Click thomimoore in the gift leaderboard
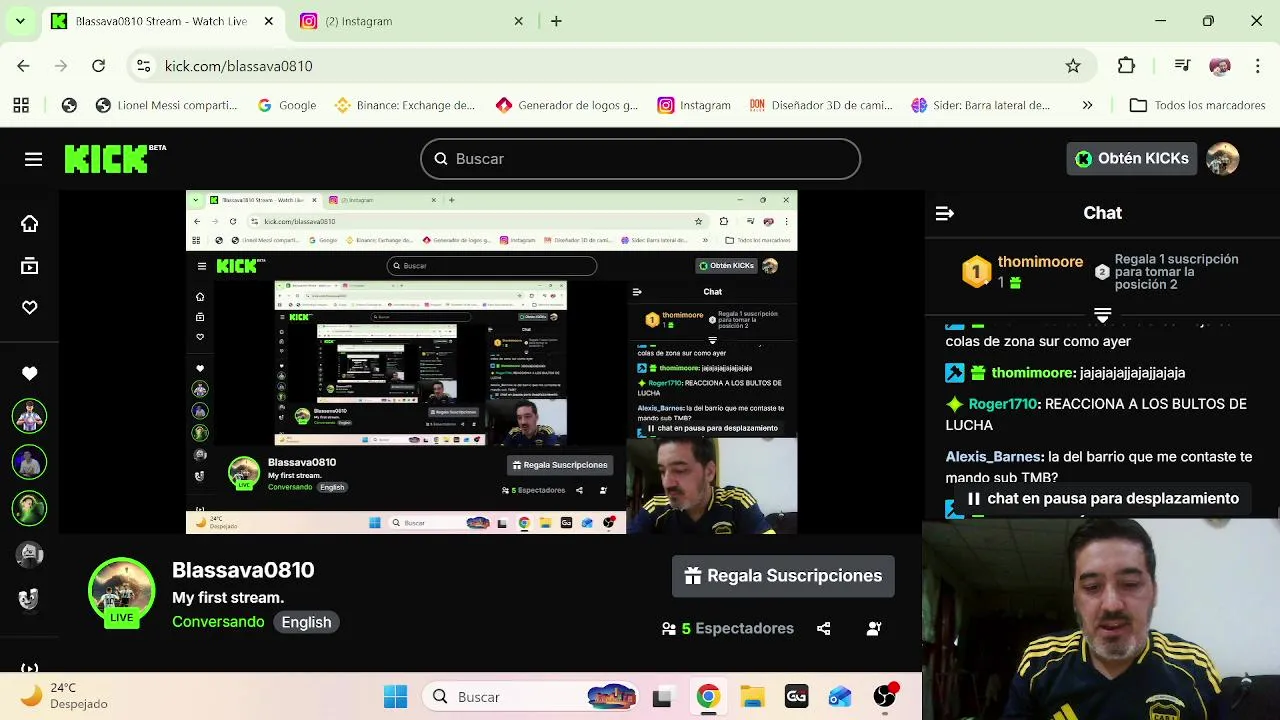The height and width of the screenshot is (720, 1280). click(x=1040, y=262)
